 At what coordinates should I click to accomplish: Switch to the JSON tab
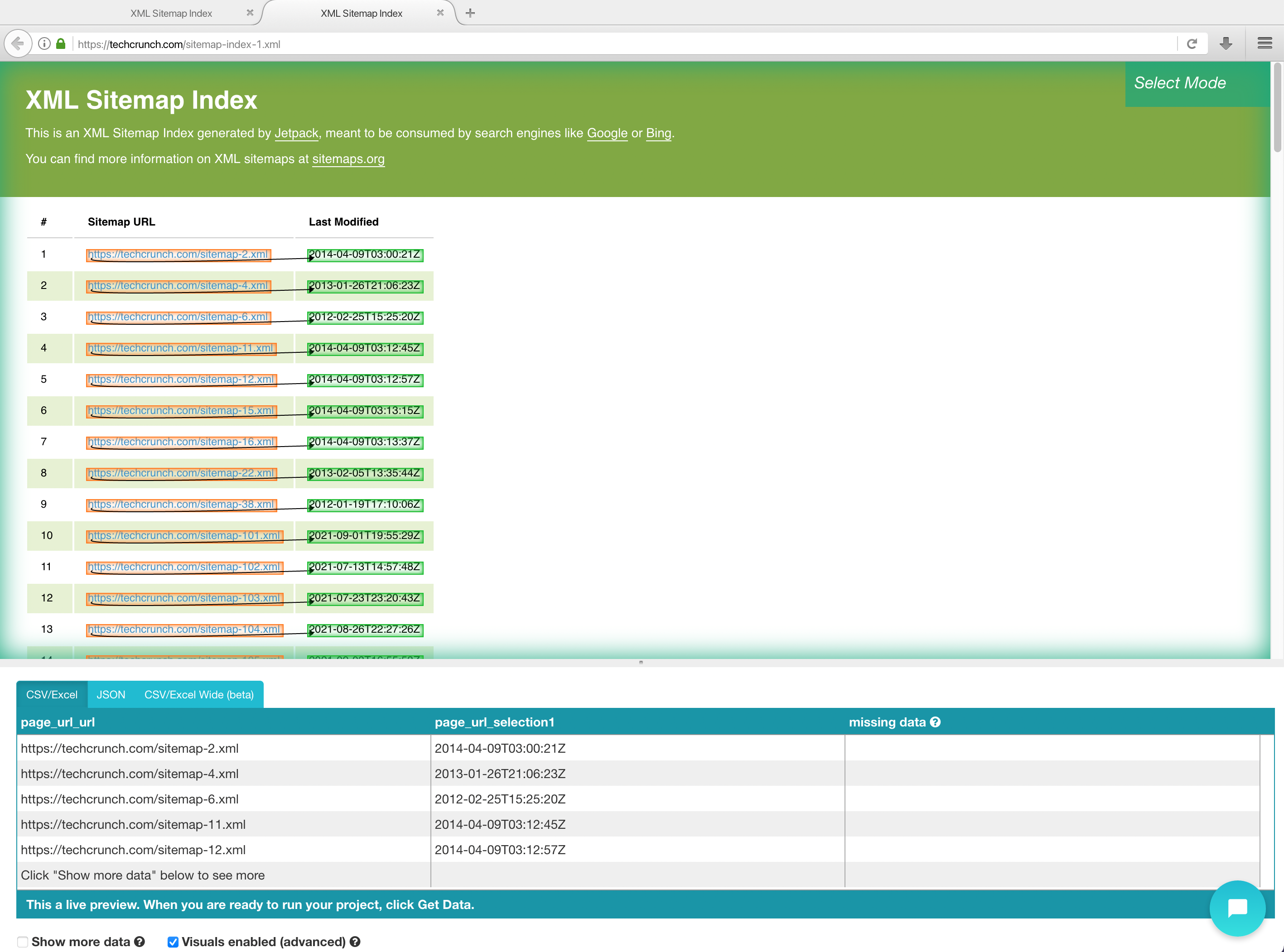(x=111, y=694)
